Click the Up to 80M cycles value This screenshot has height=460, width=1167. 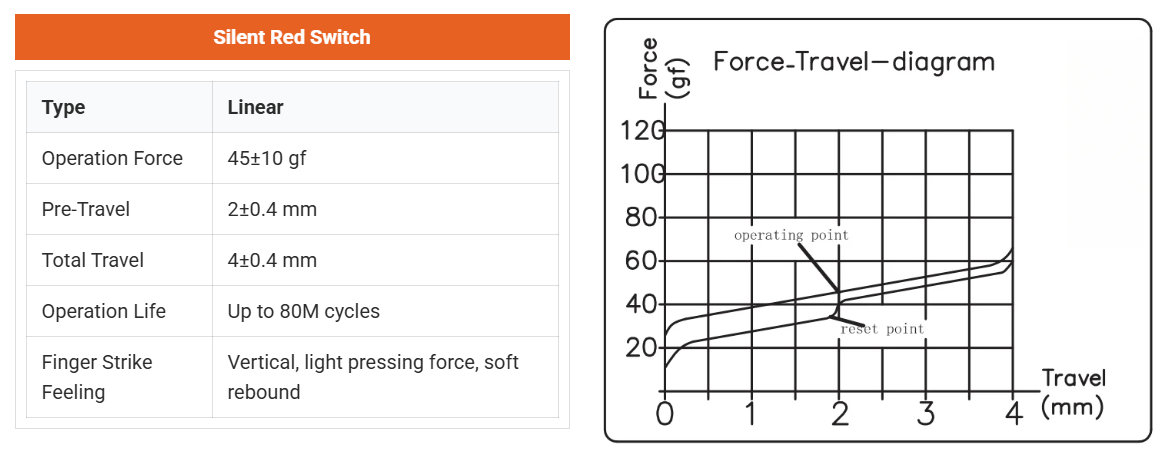click(x=304, y=312)
